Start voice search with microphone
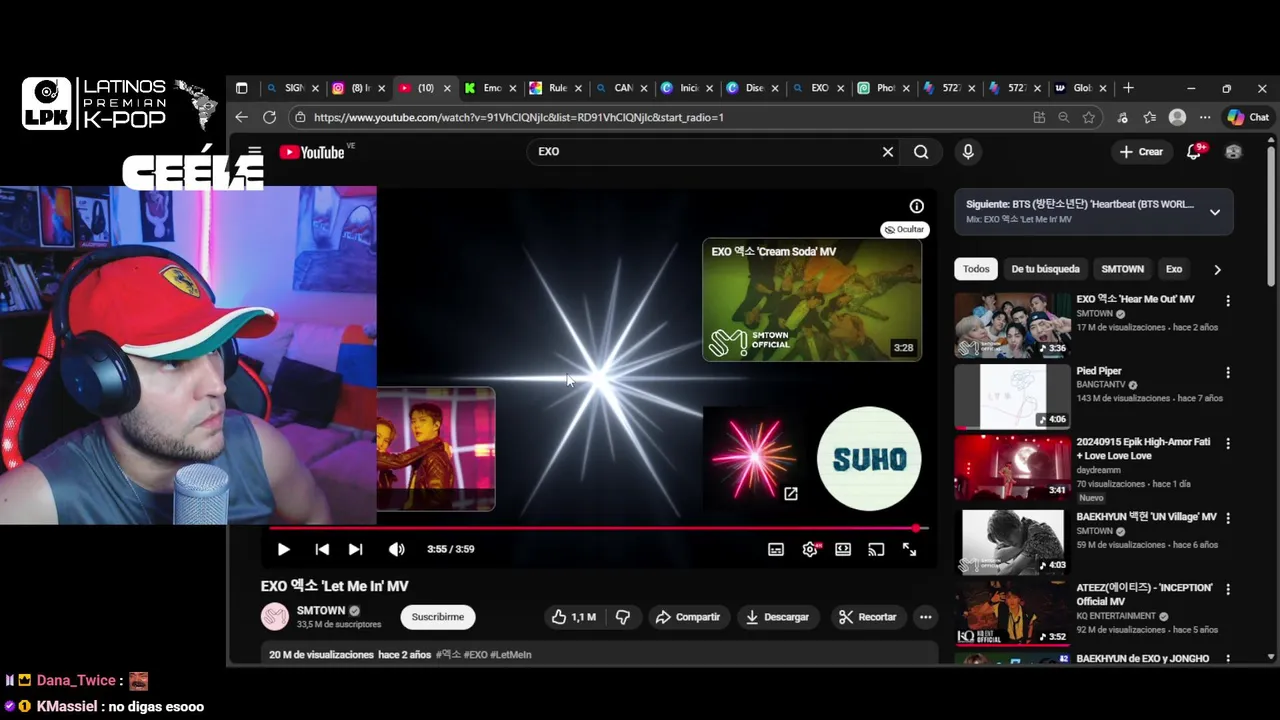Screen dimensions: 1280x720 point(967,152)
